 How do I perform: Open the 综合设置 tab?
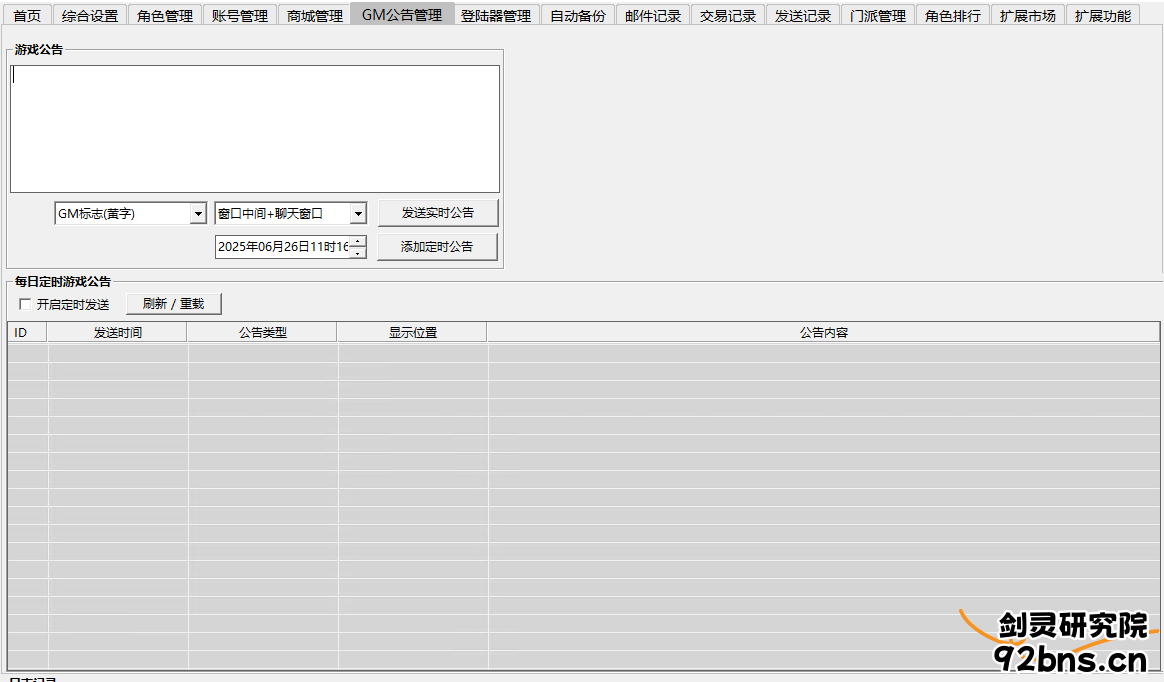pos(90,16)
